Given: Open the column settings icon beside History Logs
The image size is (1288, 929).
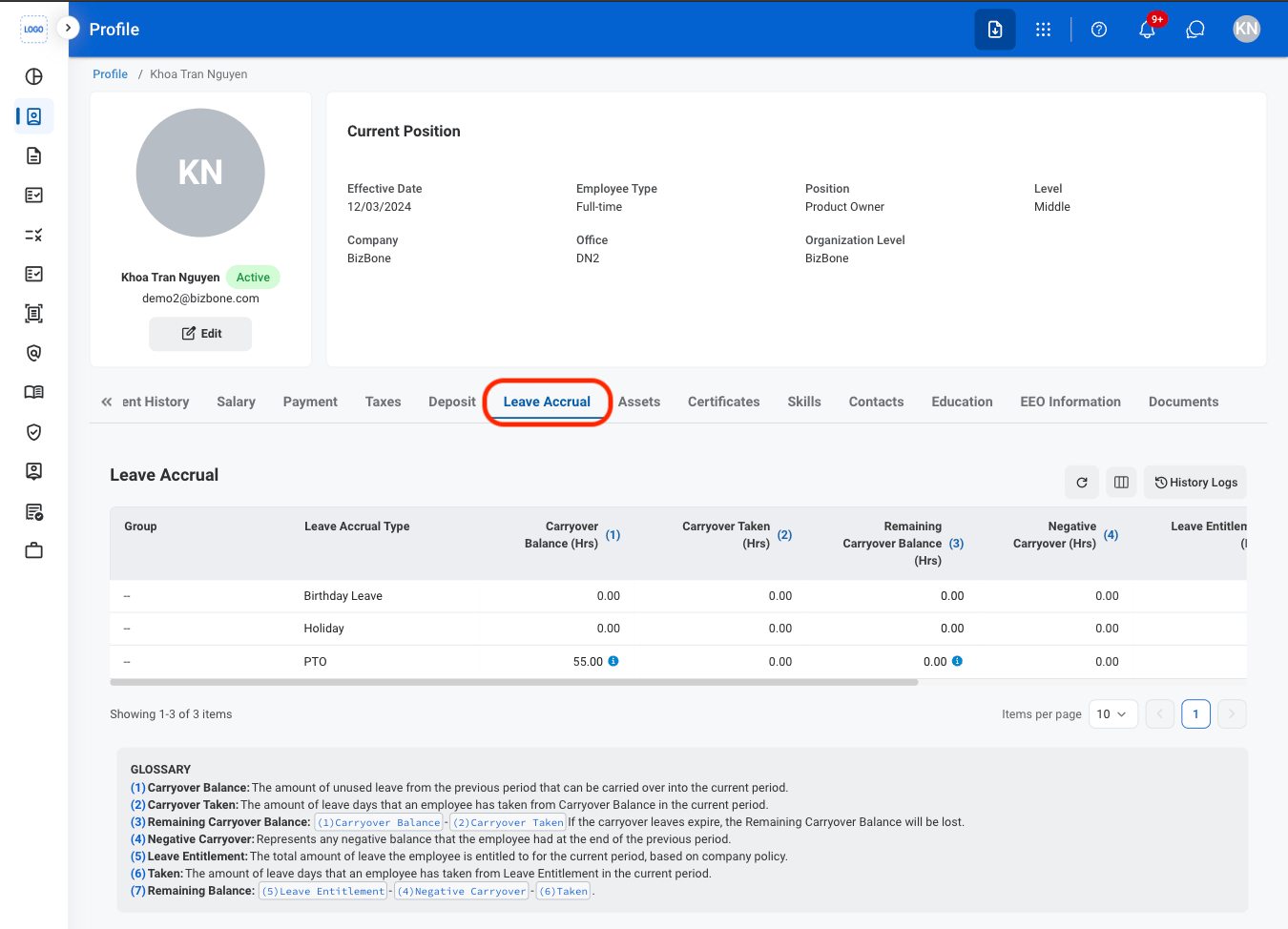Looking at the screenshot, I should coord(1122,483).
